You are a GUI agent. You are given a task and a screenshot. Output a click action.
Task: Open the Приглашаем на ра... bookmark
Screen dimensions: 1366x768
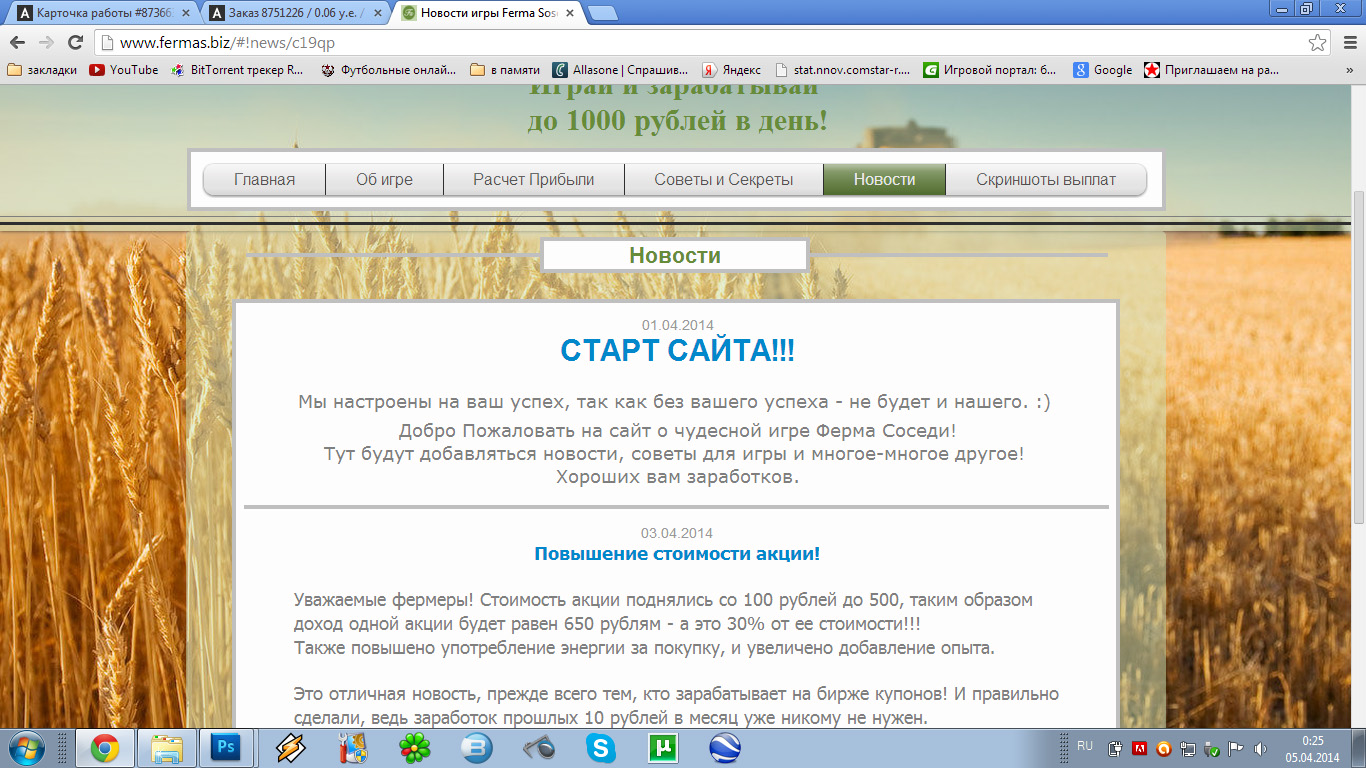(x=1212, y=70)
